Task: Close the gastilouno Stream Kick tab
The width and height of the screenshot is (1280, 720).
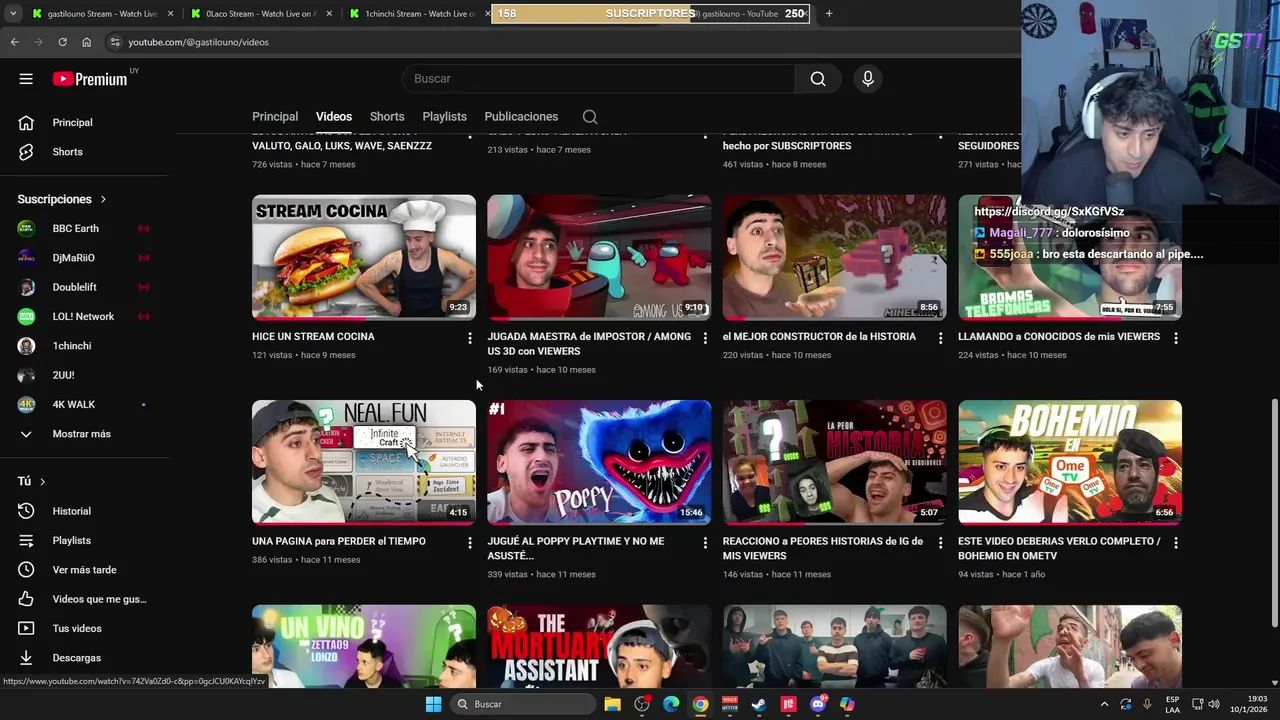Action: point(170,14)
